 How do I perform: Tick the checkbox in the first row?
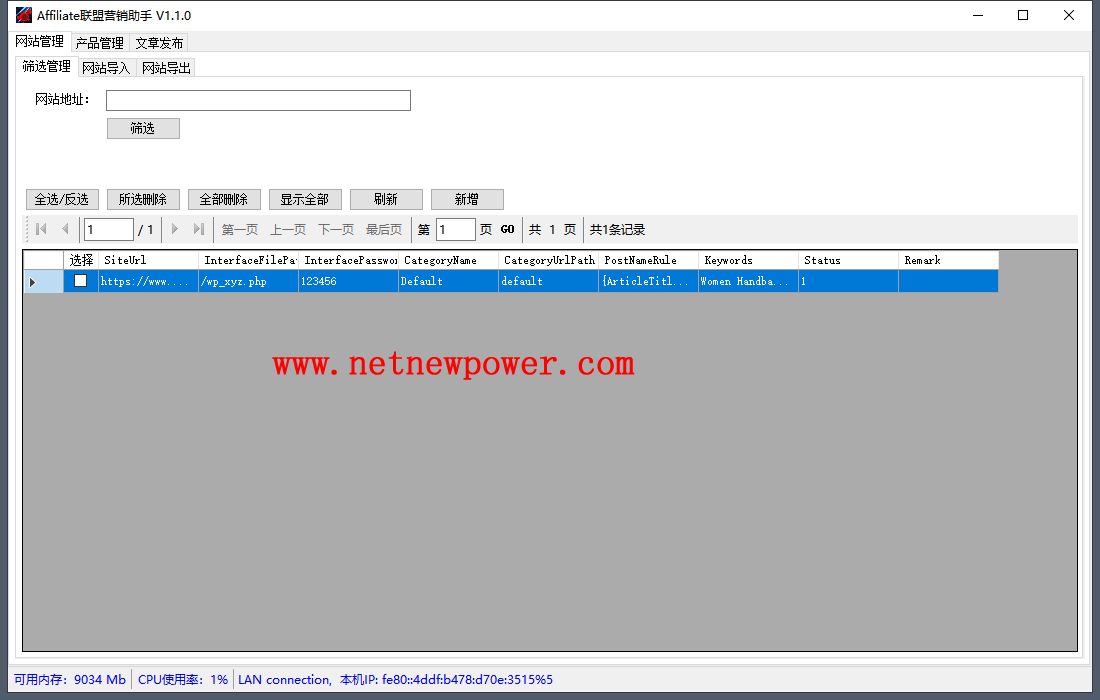pyautogui.click(x=81, y=281)
